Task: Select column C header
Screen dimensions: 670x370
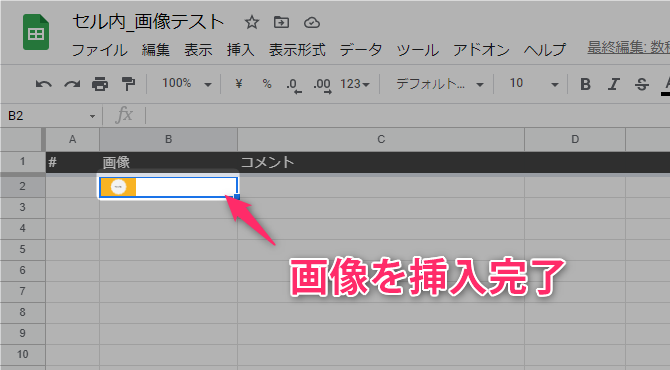Action: [381, 139]
